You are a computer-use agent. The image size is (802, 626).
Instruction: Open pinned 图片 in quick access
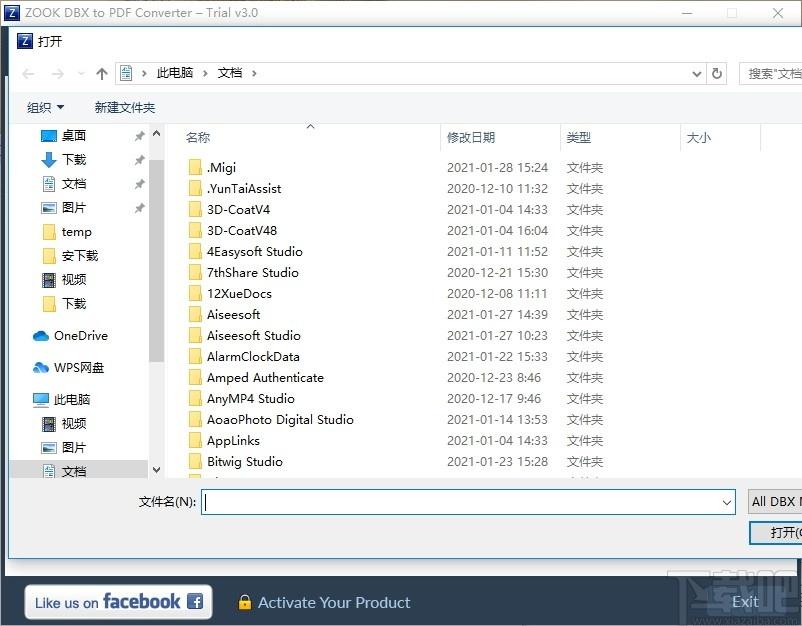pos(73,208)
